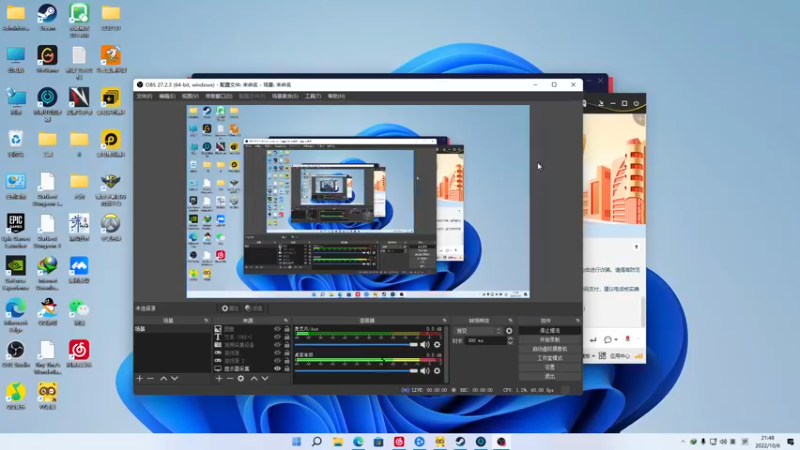Click the Start Recording button in Controls
The width and height of the screenshot is (800, 450).
click(549, 340)
